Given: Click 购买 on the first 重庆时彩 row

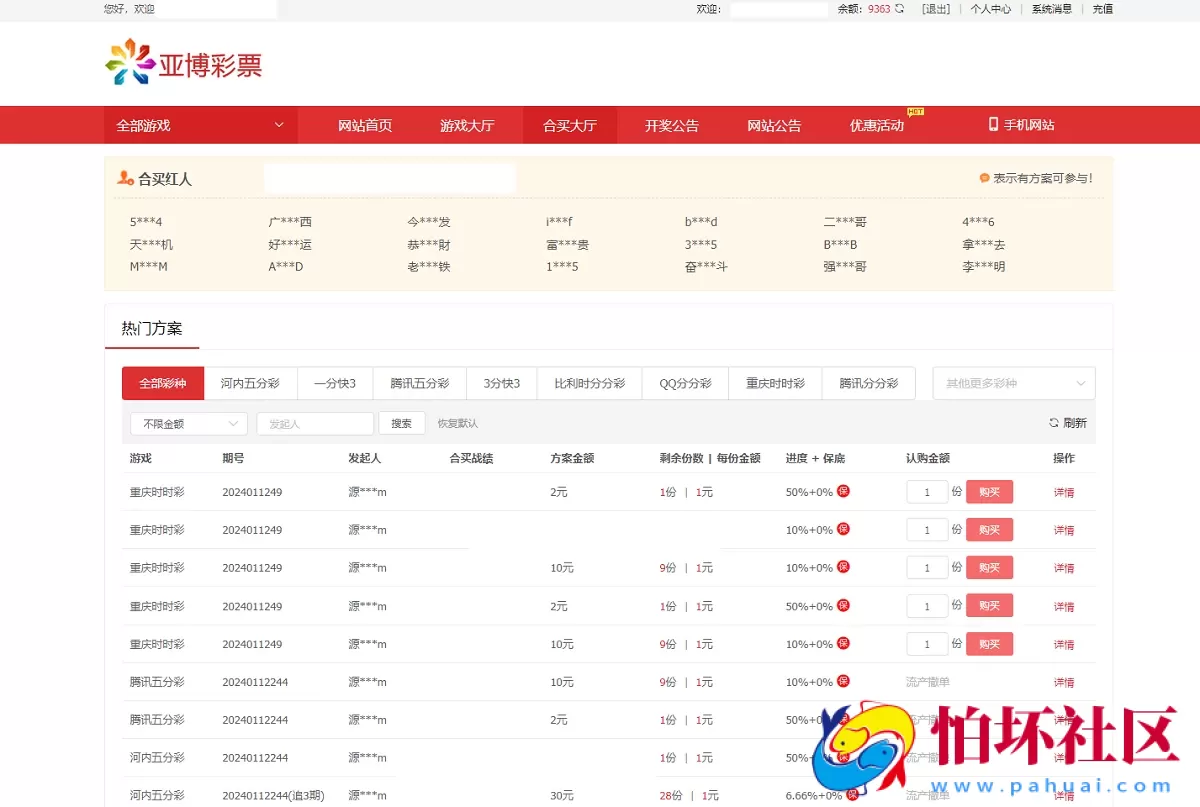Looking at the screenshot, I should [989, 491].
